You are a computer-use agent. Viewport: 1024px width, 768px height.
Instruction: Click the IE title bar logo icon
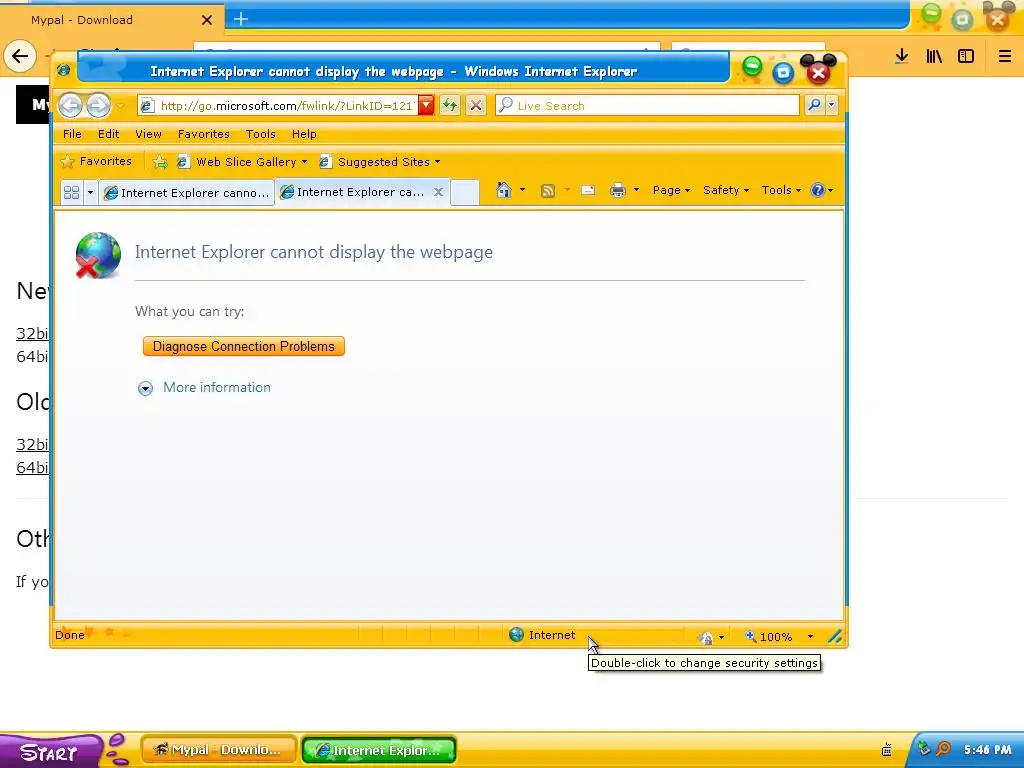(x=63, y=69)
